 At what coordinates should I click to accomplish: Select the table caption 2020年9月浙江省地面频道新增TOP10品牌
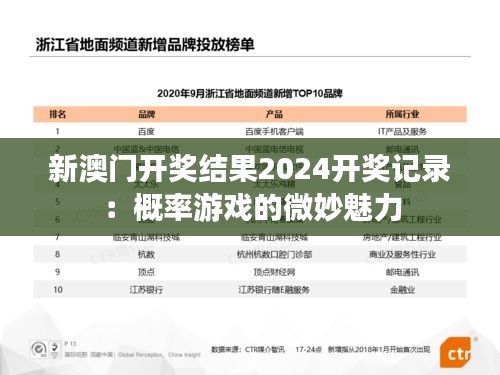click(x=250, y=93)
